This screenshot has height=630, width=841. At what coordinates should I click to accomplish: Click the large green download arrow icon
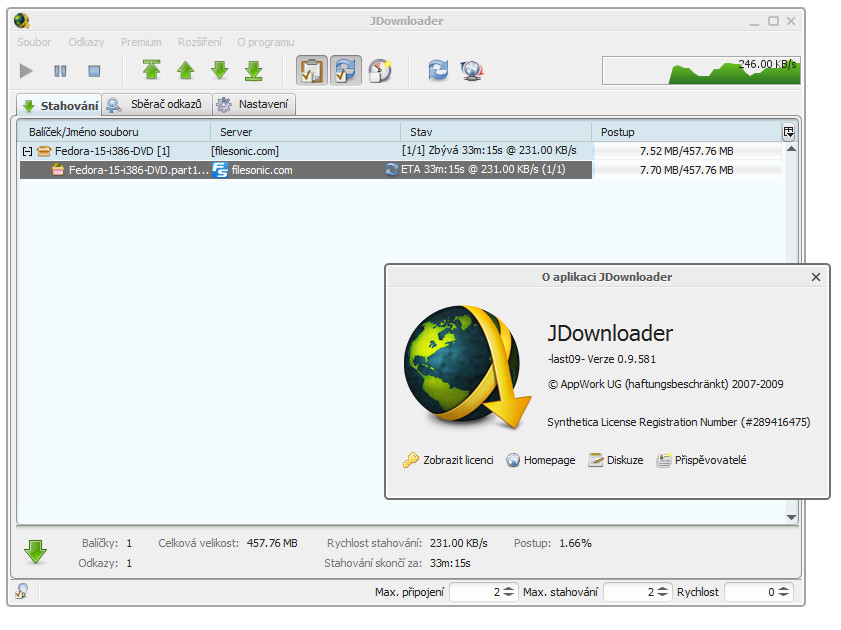tap(35, 552)
